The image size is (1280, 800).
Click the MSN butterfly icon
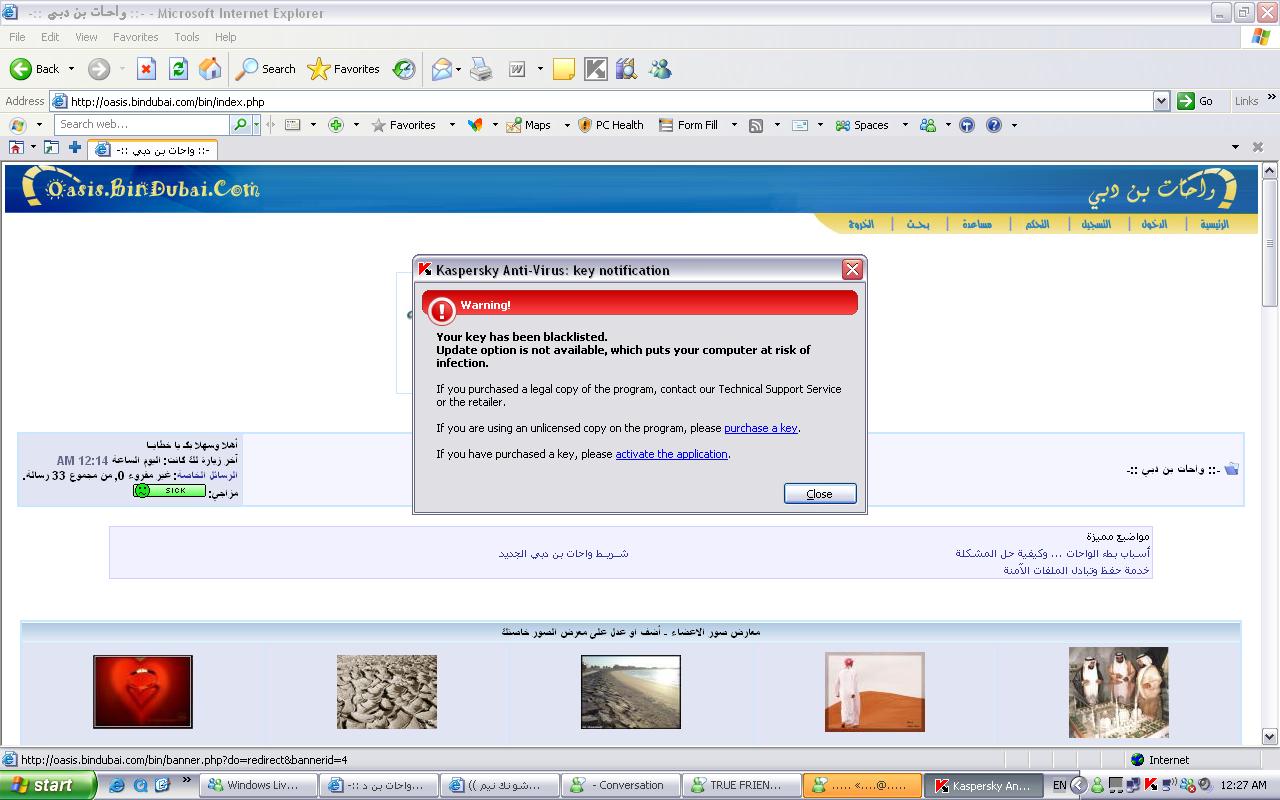(x=475, y=125)
